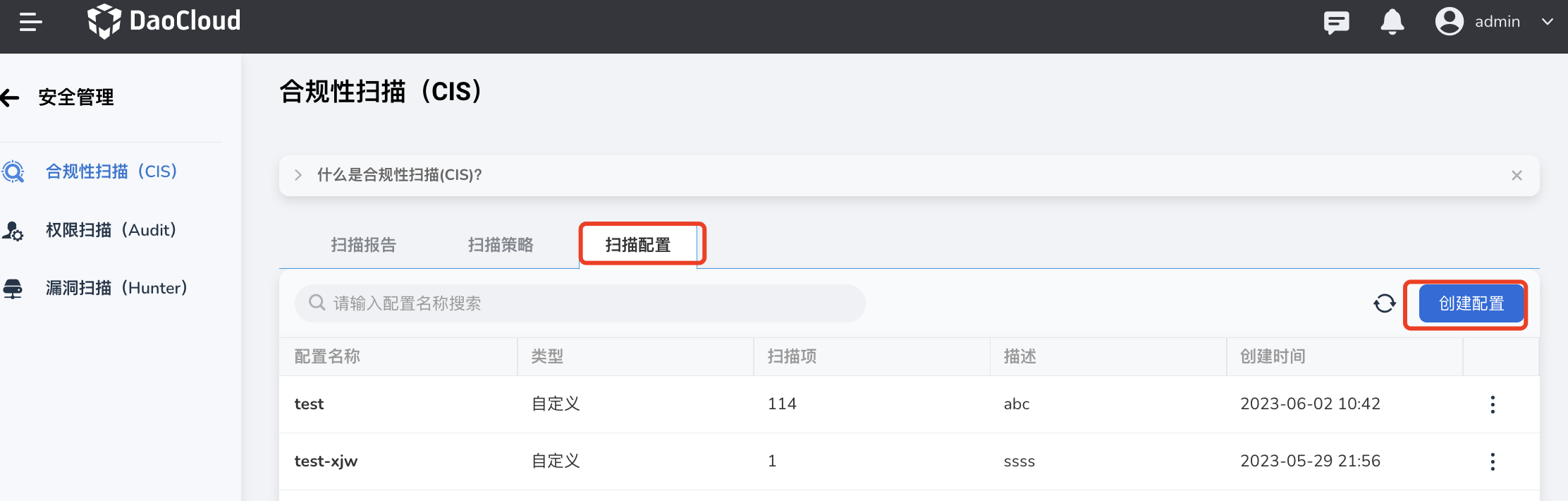Click the 权限扫描 (Audit) sidebar icon
The image size is (1568, 501).
pyautogui.click(x=13, y=230)
